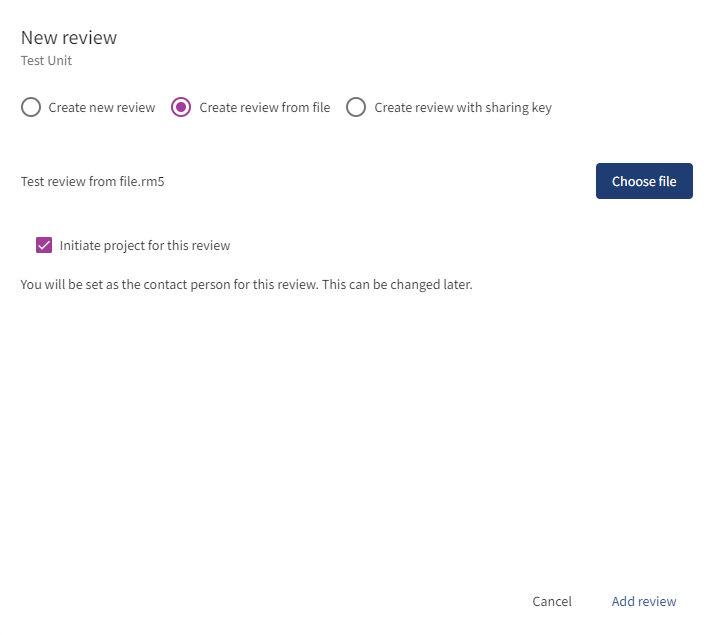This screenshot has height=635, width=713.
Task: Click the 'Create new review' label text
Action: coord(102,108)
